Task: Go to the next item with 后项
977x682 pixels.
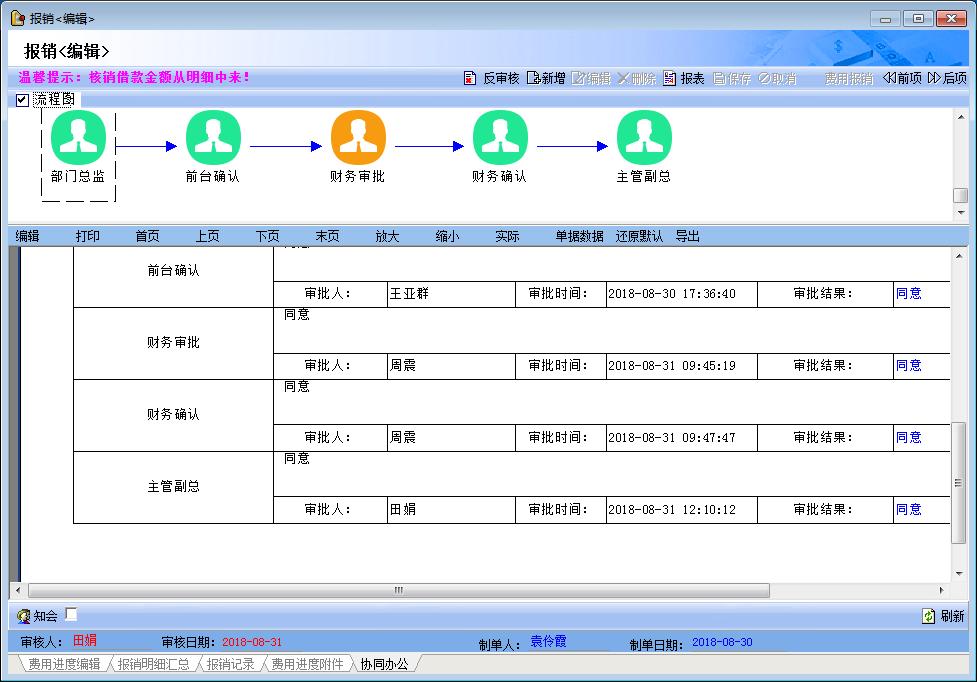Action: (947, 78)
